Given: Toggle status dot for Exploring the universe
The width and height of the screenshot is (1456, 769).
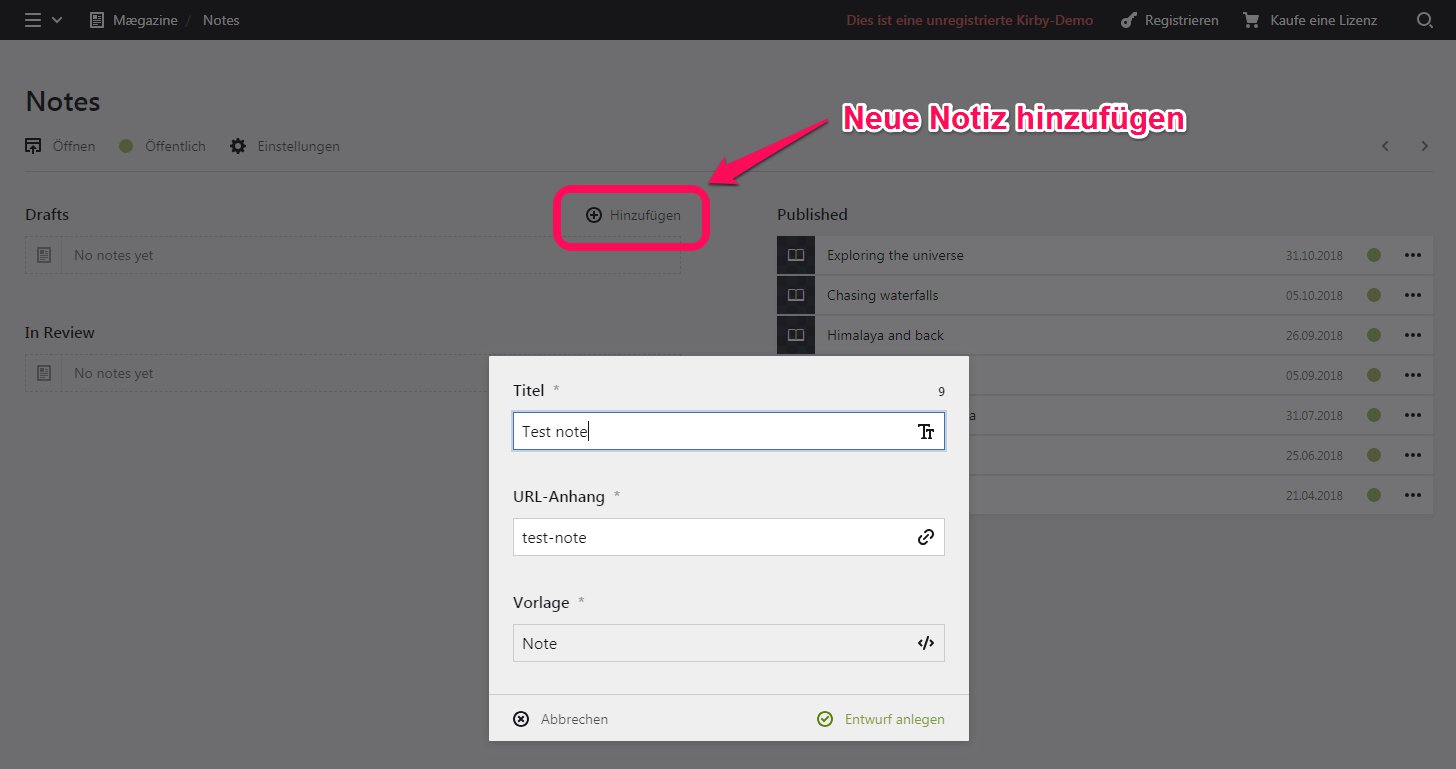Looking at the screenshot, I should 1374,256.
